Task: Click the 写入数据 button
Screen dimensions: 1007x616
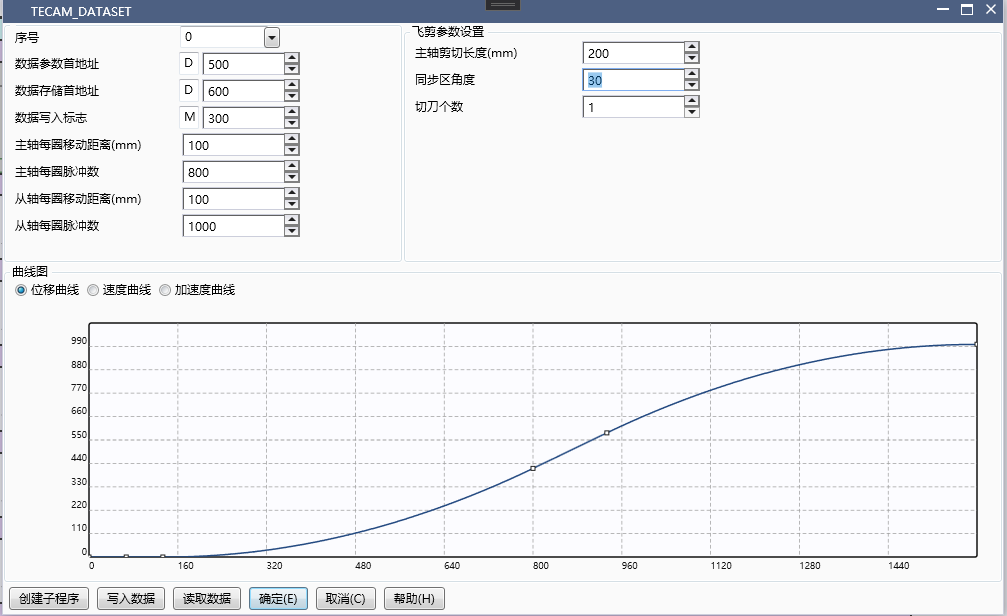Action: pyautogui.click(x=130, y=598)
